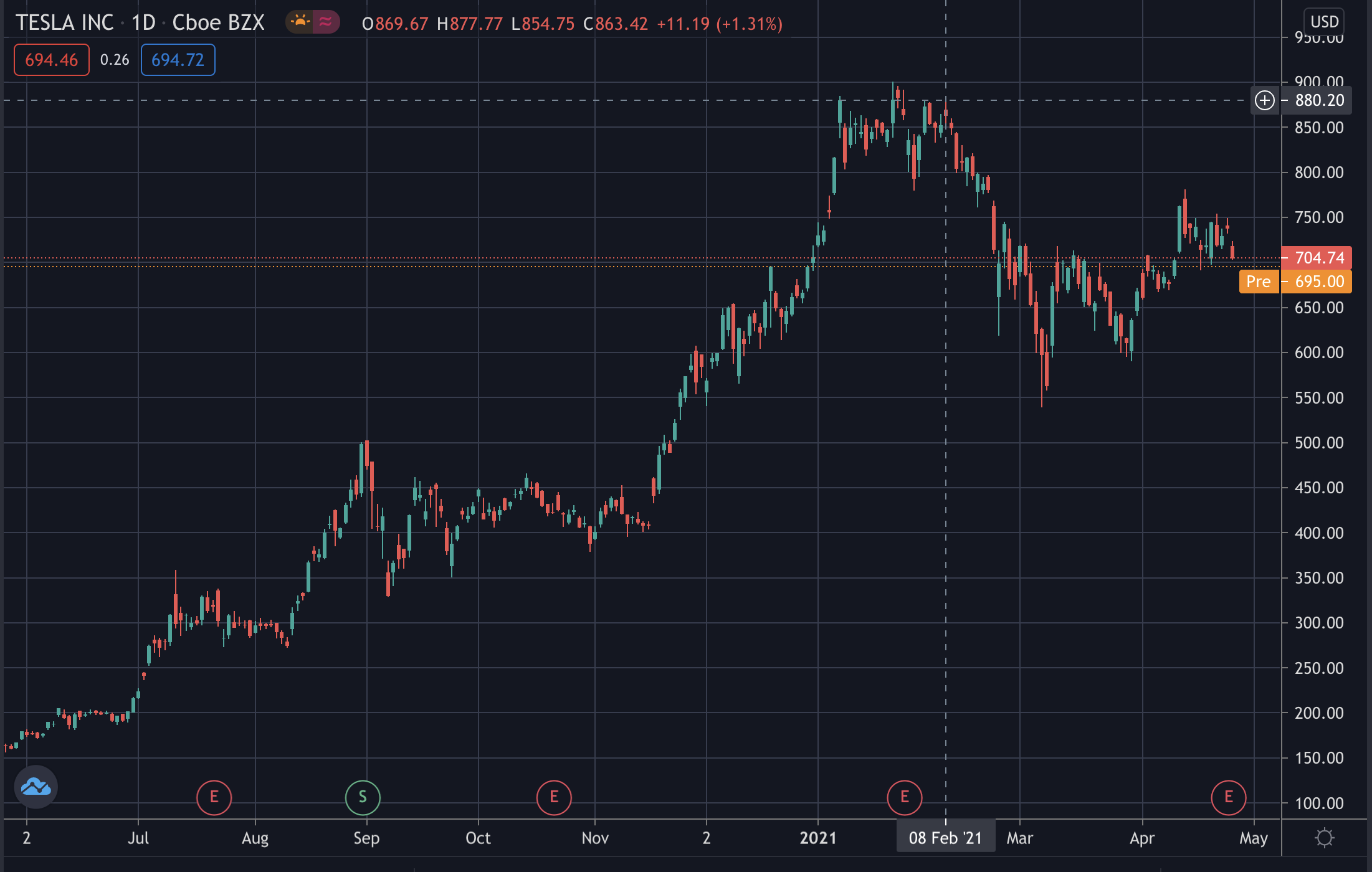Click the Apr label on time axis
Screen dimensions: 1372x872
click(1142, 838)
